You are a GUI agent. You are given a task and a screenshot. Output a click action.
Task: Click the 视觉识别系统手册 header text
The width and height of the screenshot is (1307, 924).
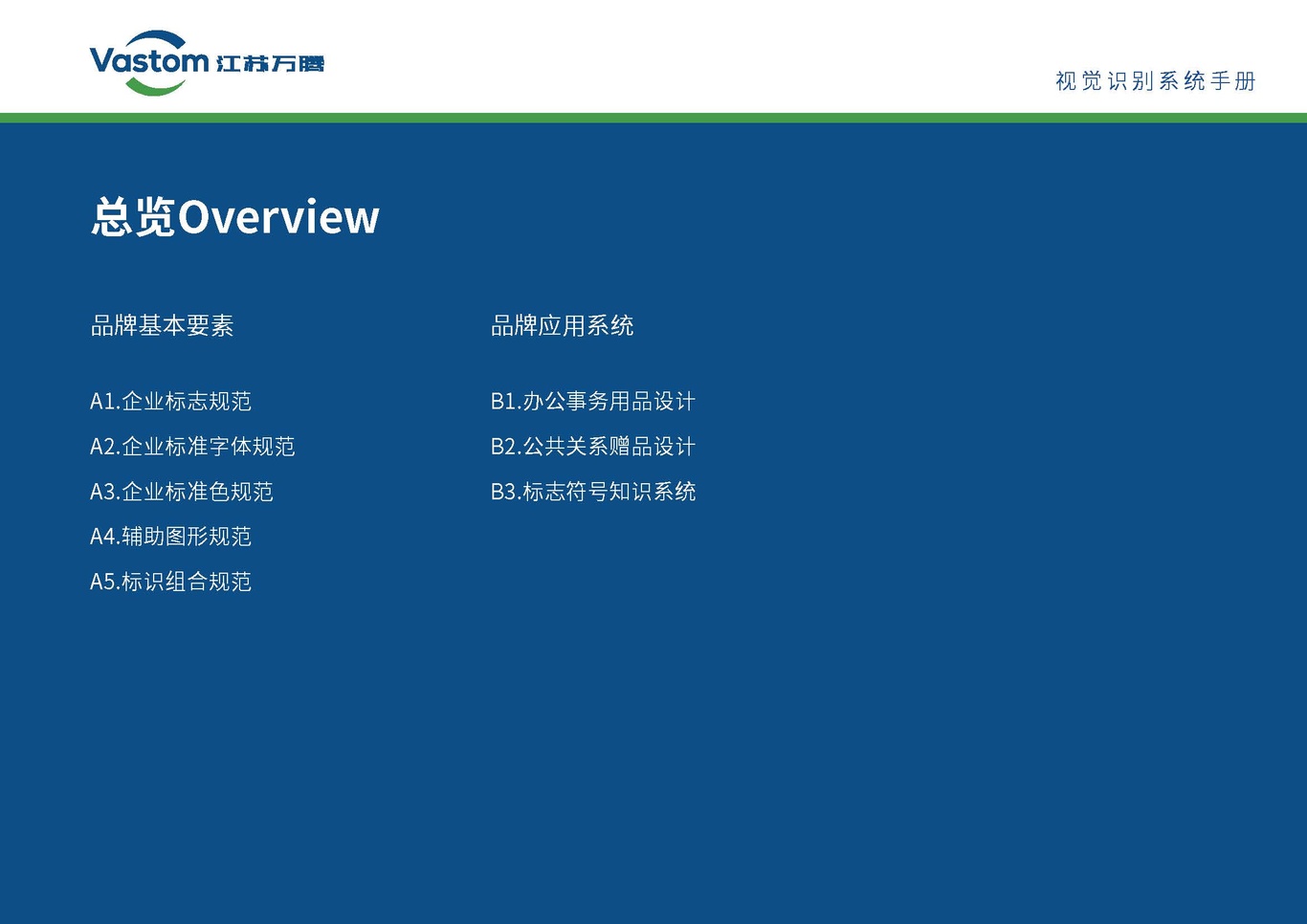pos(1155,81)
